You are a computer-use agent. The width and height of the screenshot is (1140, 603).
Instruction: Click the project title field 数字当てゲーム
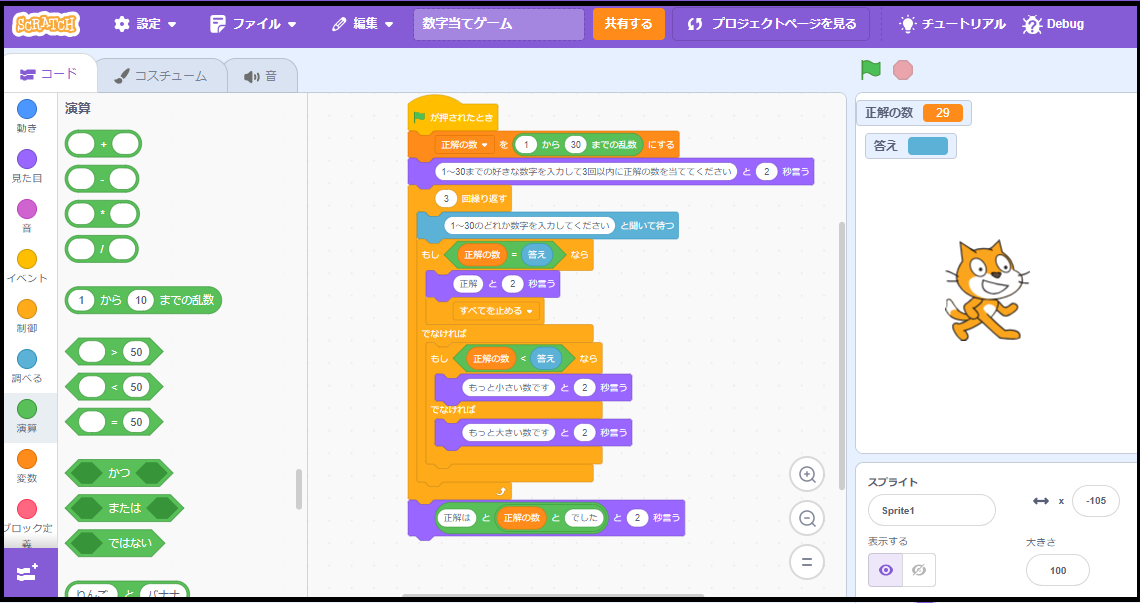[499, 24]
